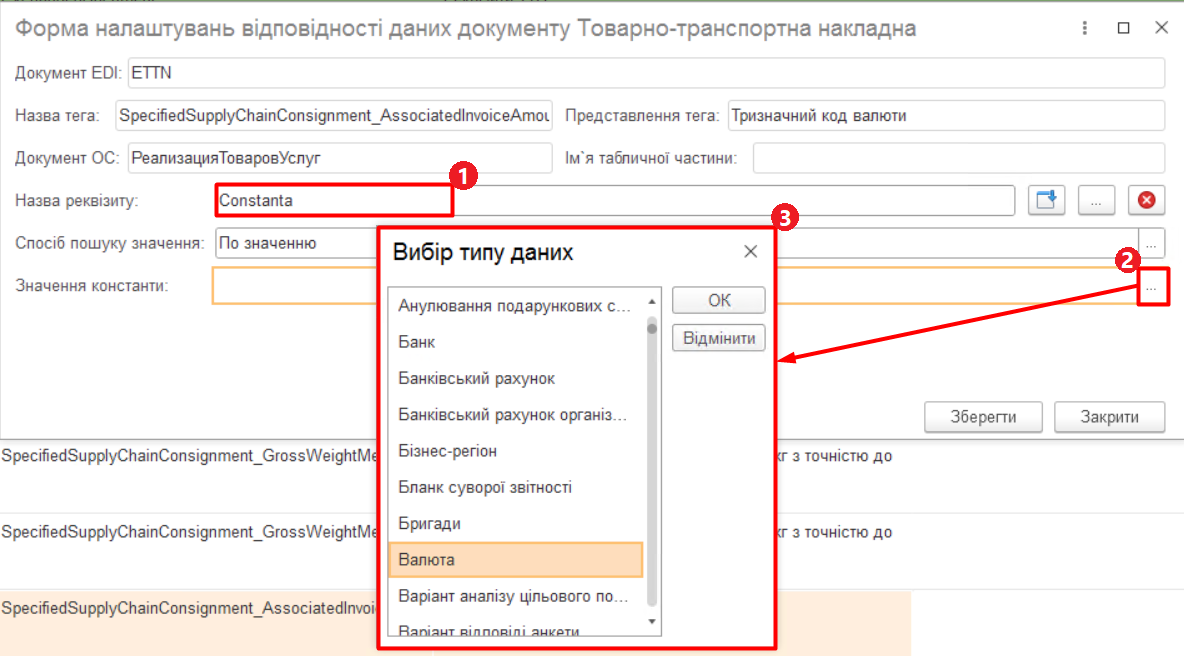
Task: Close the Вибір типу даних dialog
Action: [x=750, y=252]
